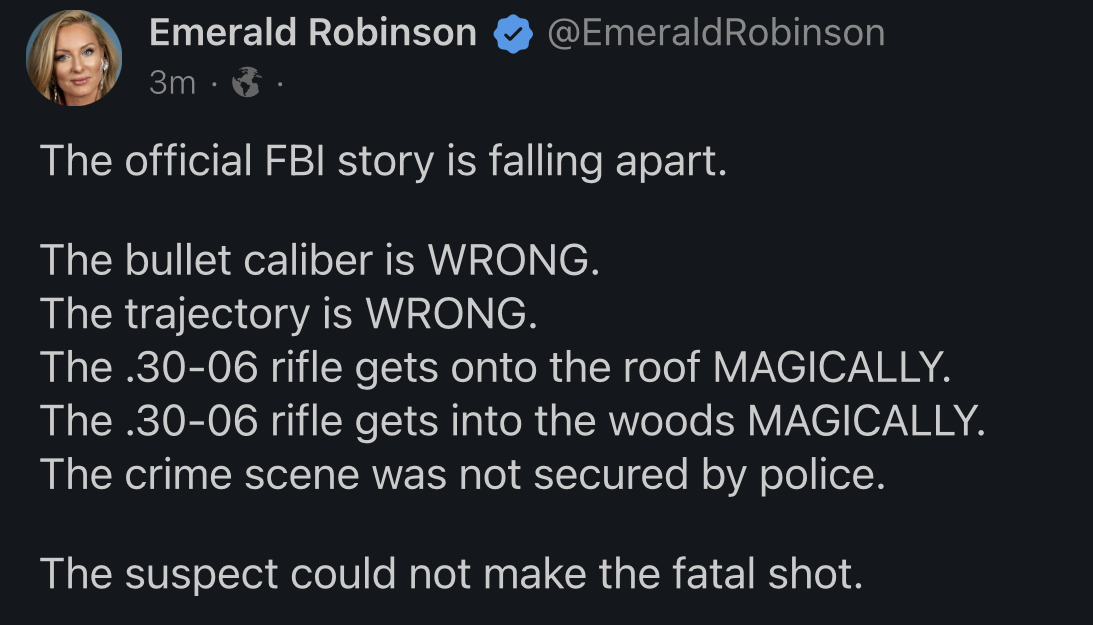Click the word 'FBI' in the first line
Screen dimensions: 1093x625
(292, 162)
